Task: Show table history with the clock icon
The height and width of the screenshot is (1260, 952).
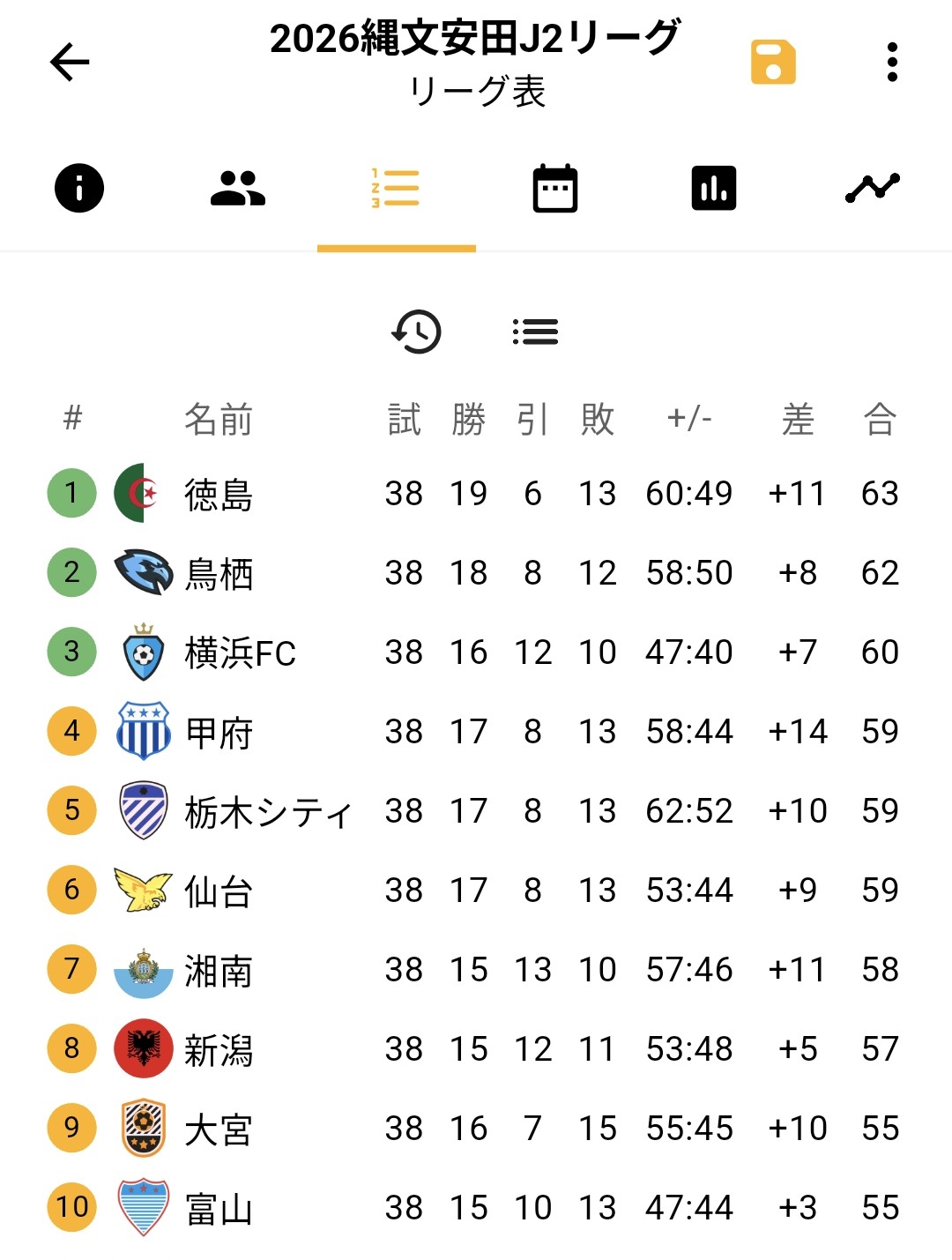Action: coord(416,332)
